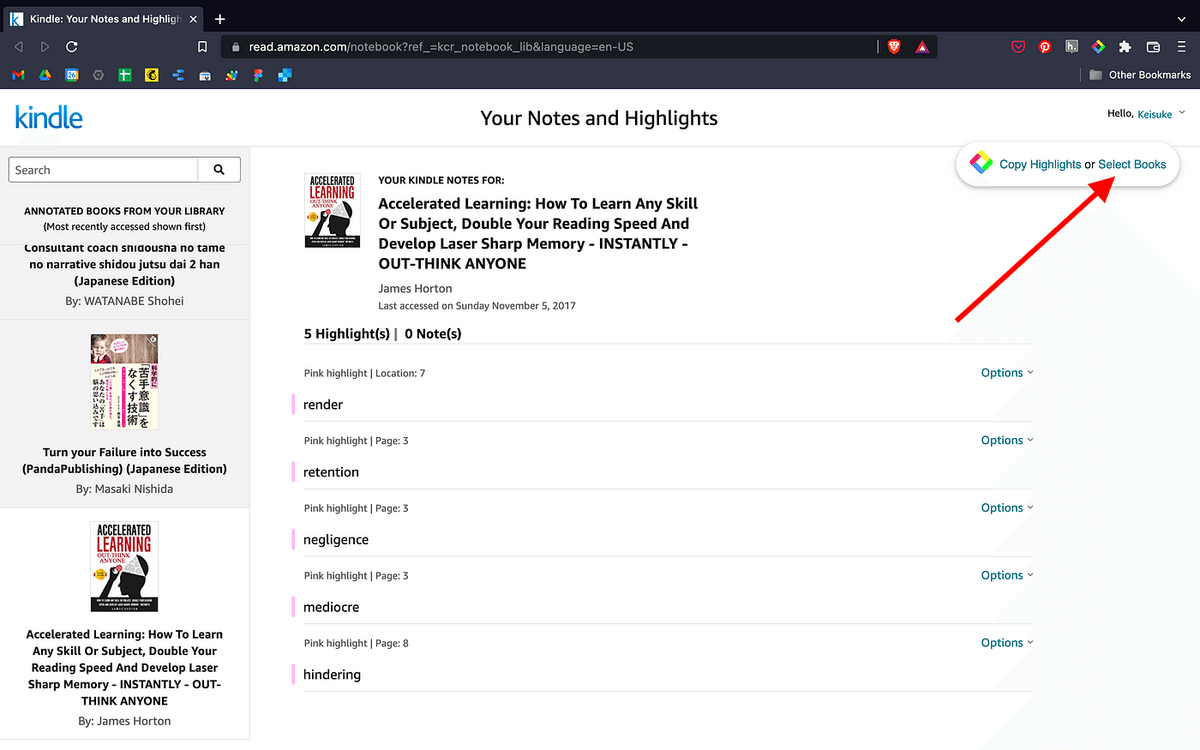Click By: Masaki Nishida text

pyautogui.click(x=125, y=489)
